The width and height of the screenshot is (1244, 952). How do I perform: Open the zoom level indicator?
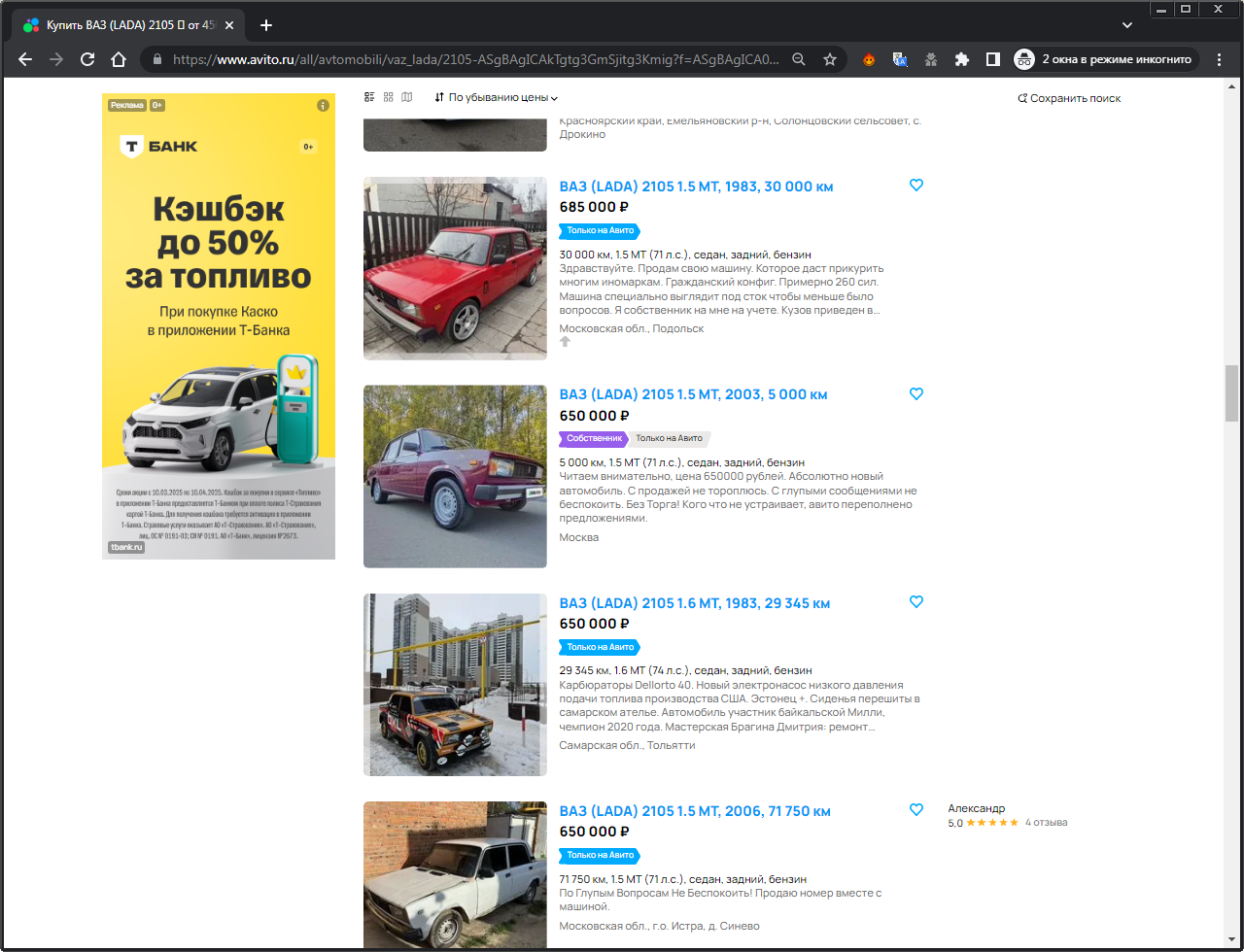click(x=799, y=59)
